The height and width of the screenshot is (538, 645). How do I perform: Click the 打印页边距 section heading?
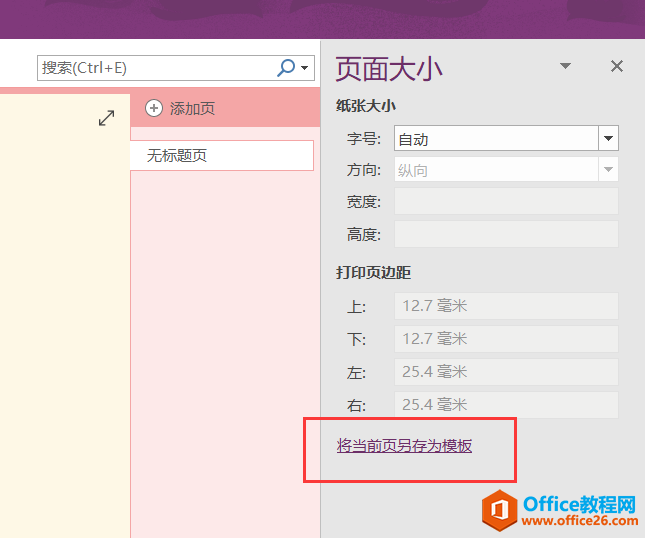tap(373, 272)
